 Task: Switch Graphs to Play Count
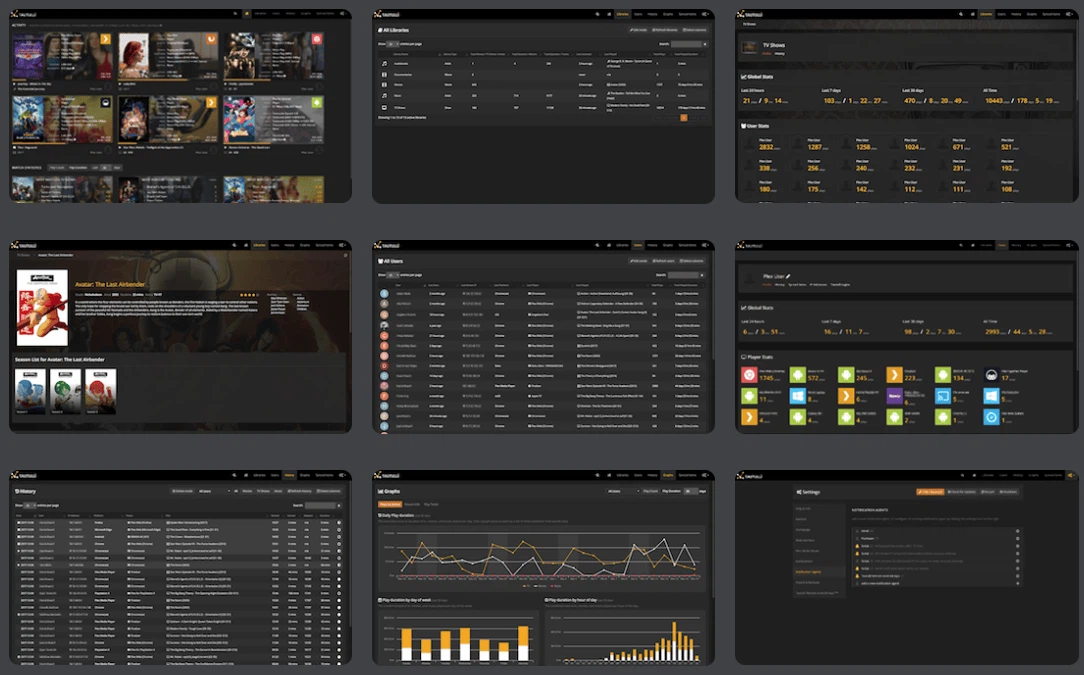(x=651, y=491)
